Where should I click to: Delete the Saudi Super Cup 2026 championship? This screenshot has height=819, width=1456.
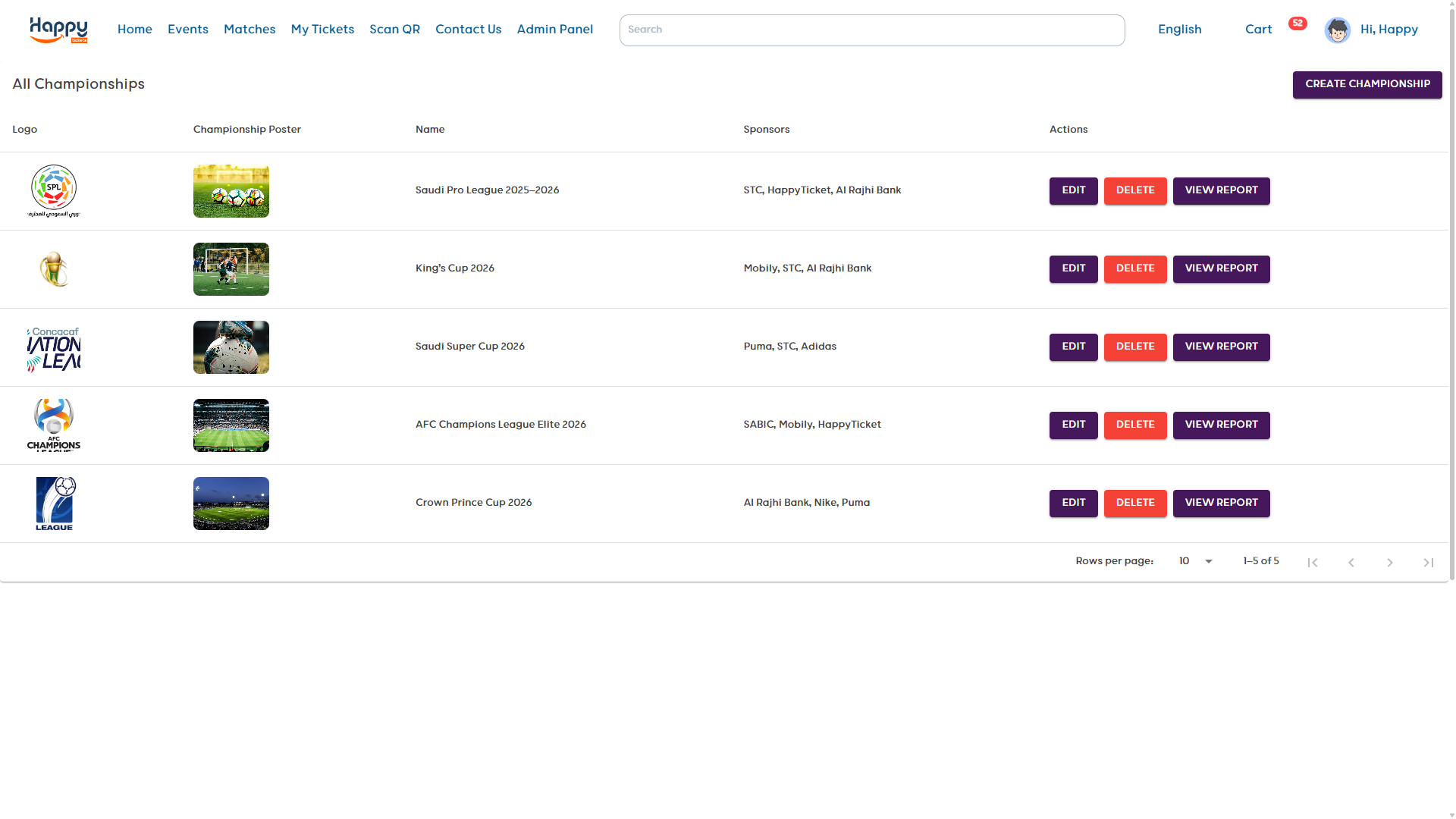tap(1135, 347)
